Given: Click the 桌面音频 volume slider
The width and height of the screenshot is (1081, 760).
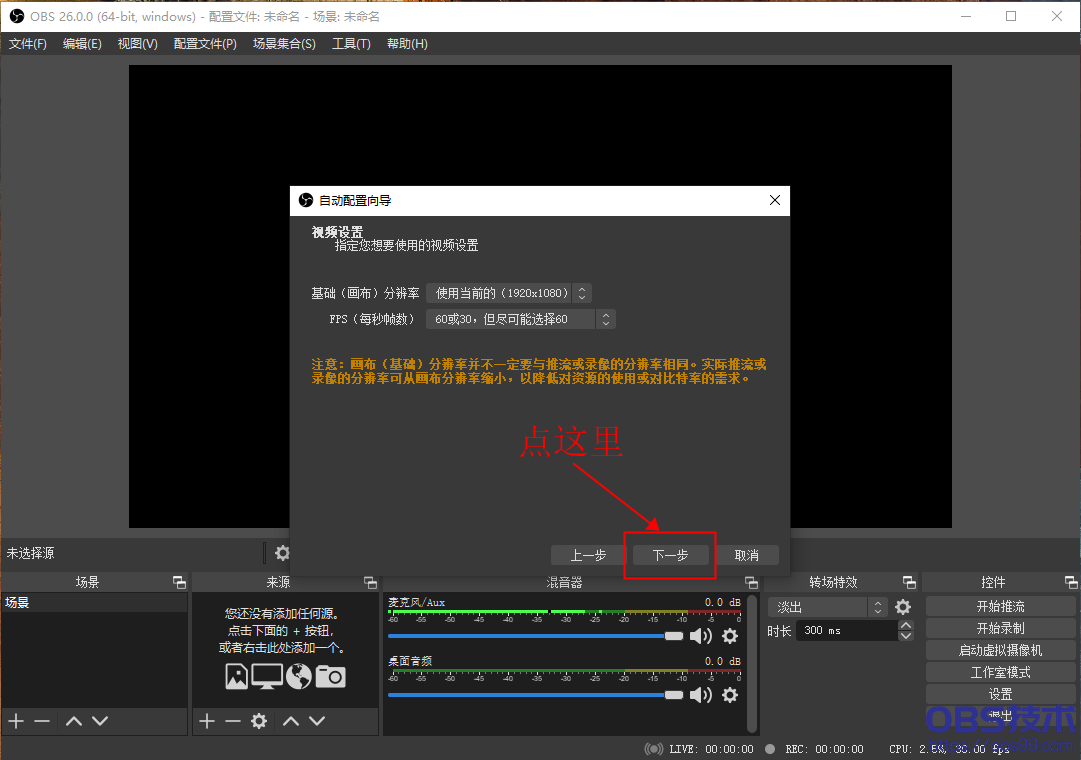Looking at the screenshot, I should click(536, 694).
